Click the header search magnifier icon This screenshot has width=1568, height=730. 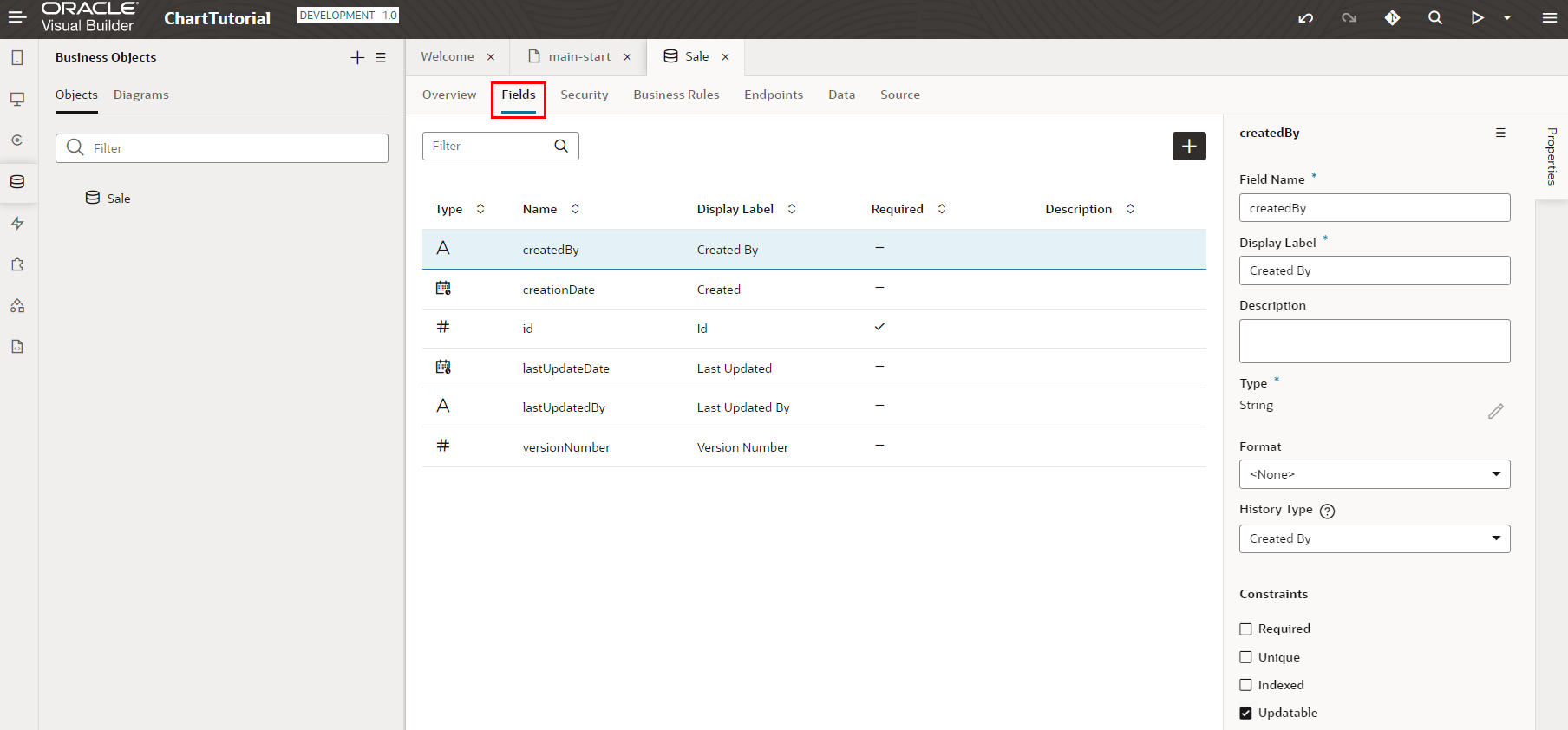coord(1435,18)
